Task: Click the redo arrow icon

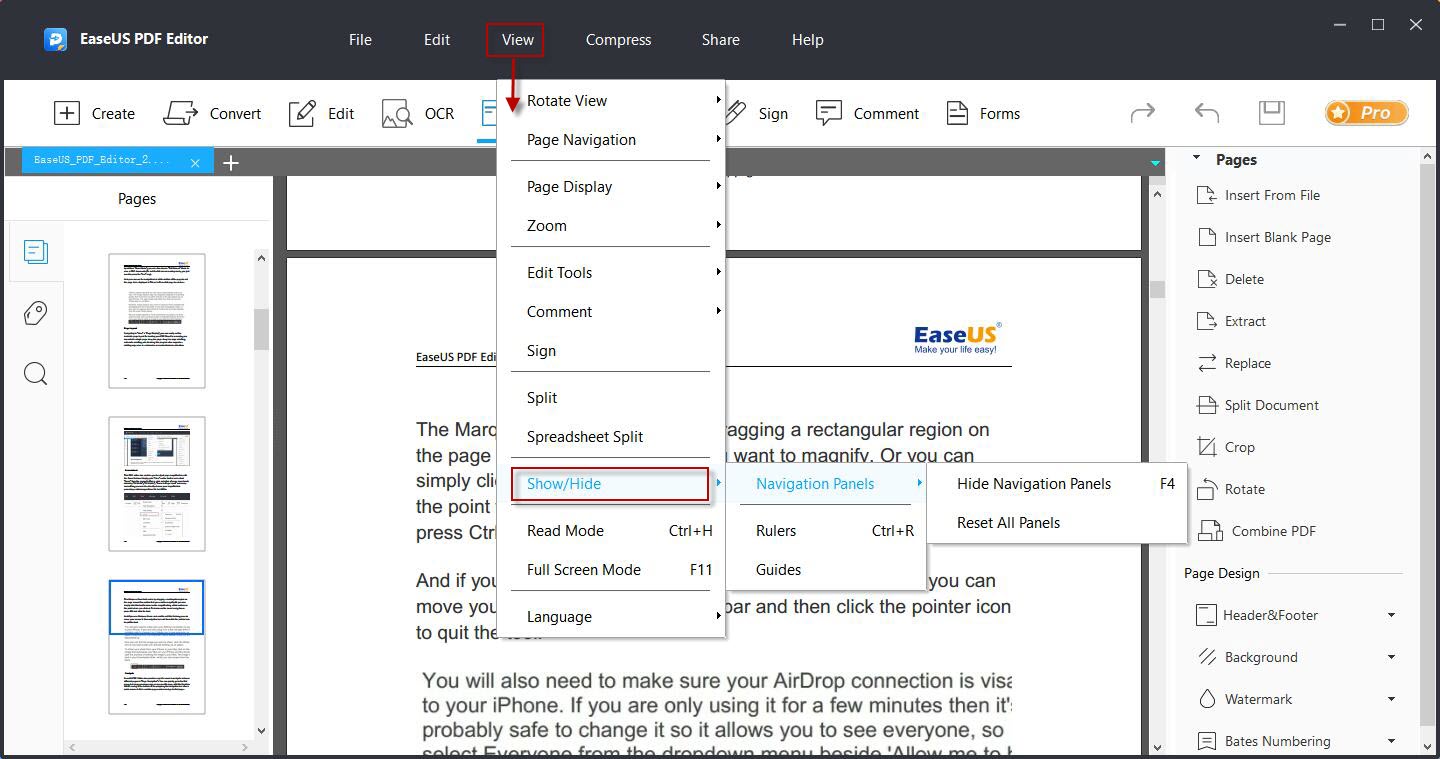Action: coord(1143,113)
